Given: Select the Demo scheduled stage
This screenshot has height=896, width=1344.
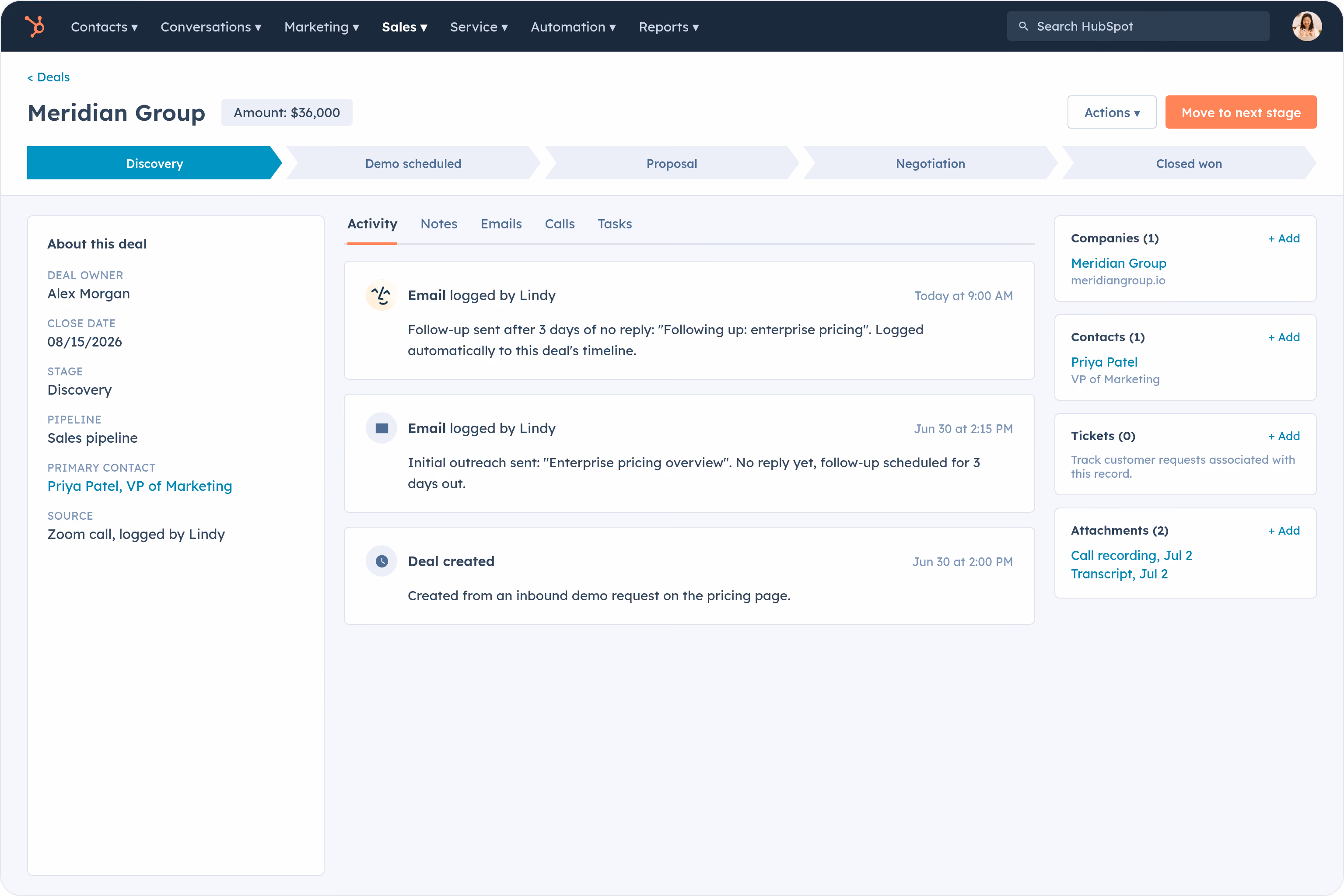Looking at the screenshot, I should coord(413,163).
